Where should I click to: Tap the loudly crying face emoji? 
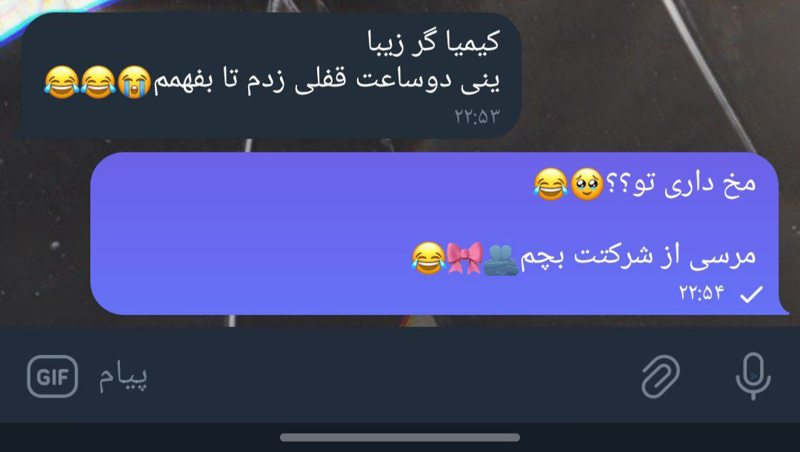coord(135,82)
